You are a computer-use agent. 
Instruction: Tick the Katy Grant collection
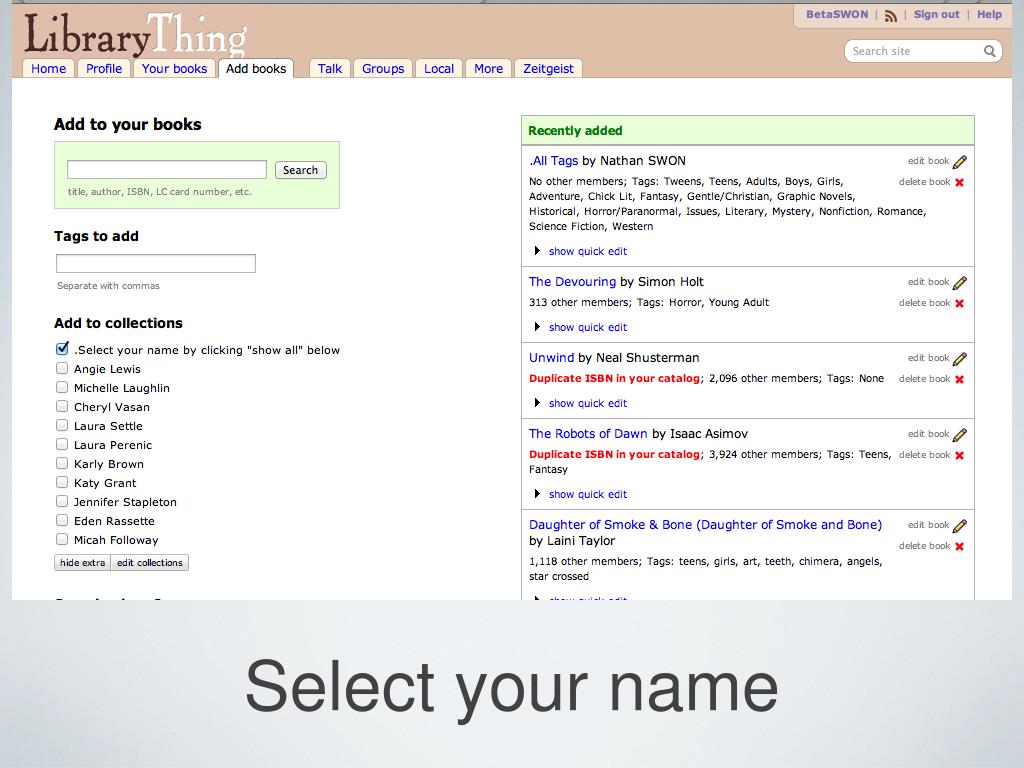coord(62,482)
